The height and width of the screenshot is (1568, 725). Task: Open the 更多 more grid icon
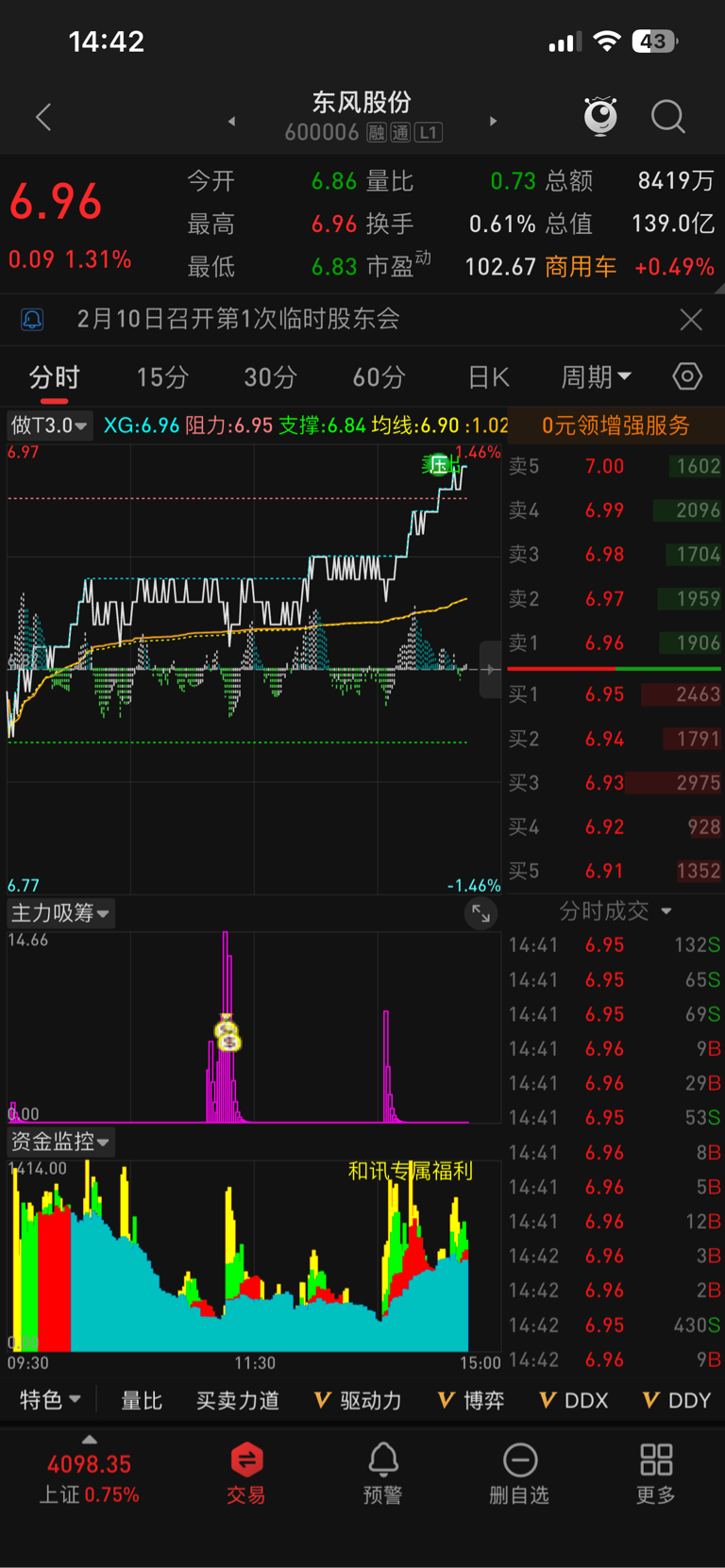click(x=656, y=1474)
